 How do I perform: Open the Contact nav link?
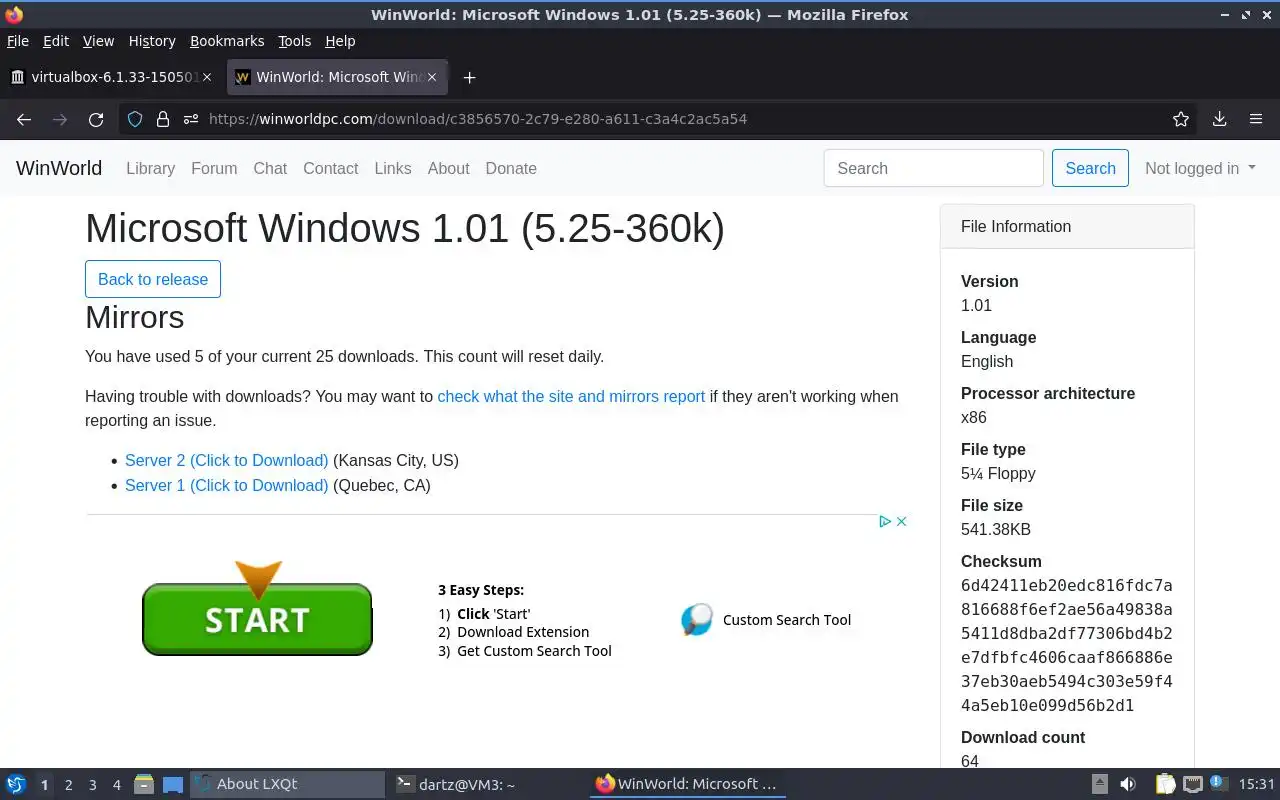click(x=330, y=168)
